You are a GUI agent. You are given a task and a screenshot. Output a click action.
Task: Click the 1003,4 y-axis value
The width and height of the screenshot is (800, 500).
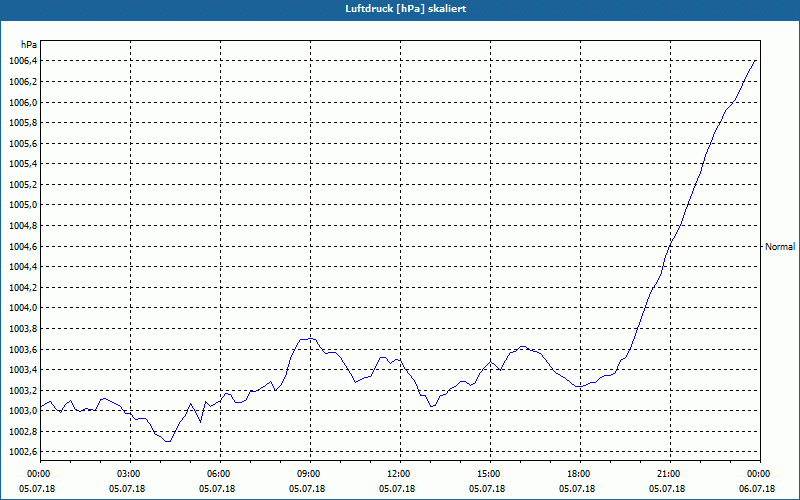tap(23, 370)
